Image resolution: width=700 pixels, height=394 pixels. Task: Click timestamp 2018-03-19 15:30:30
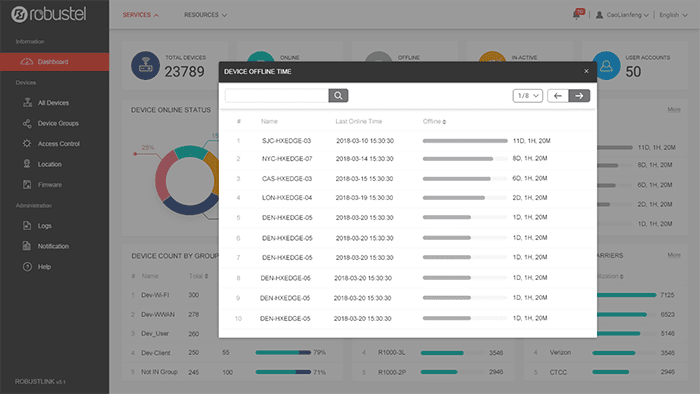pyautogui.click(x=364, y=198)
